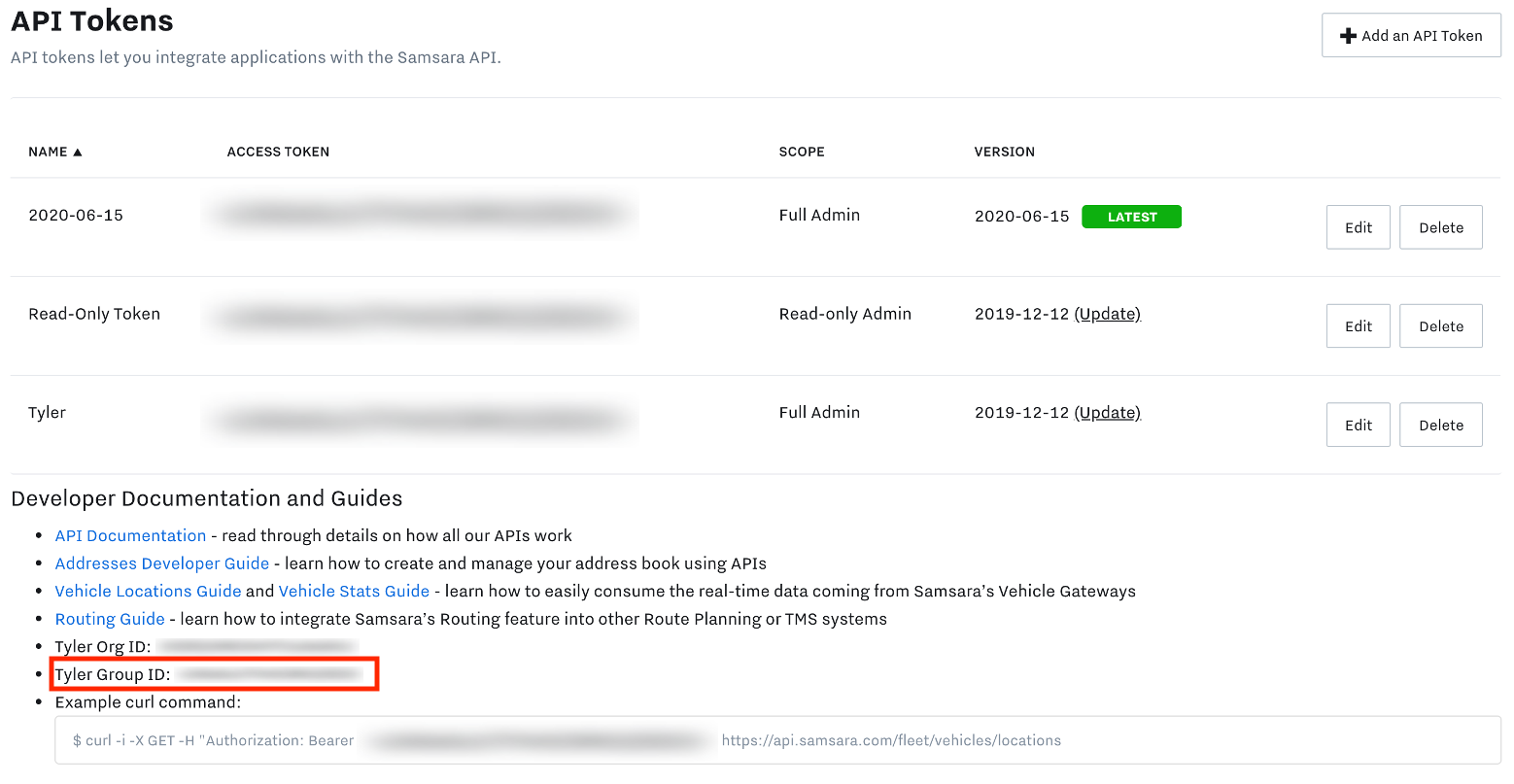This screenshot has height=784, width=1514.
Task: Click the Add an API Token button
Action: [1411, 36]
